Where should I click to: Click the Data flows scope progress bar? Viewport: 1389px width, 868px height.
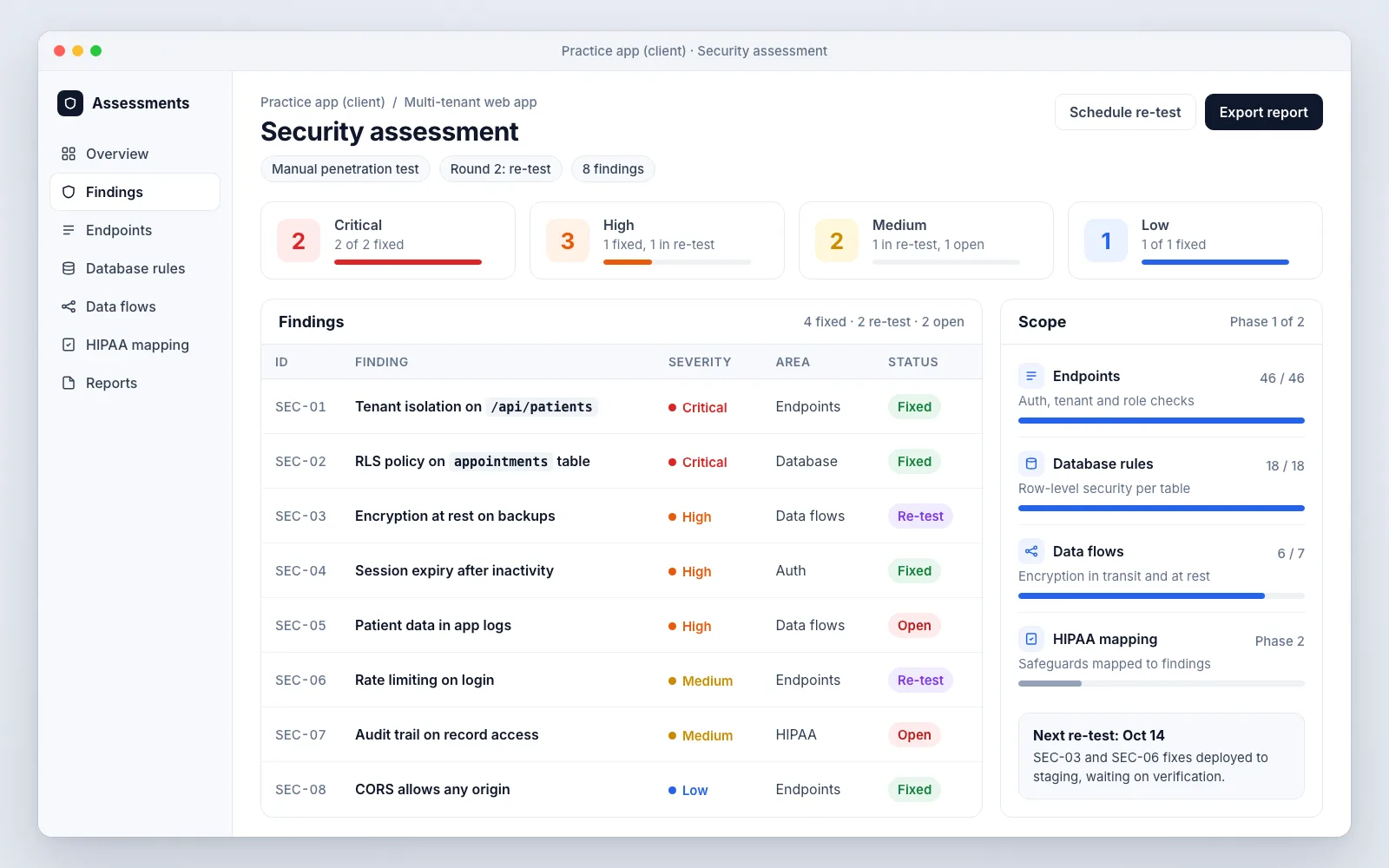point(1162,596)
